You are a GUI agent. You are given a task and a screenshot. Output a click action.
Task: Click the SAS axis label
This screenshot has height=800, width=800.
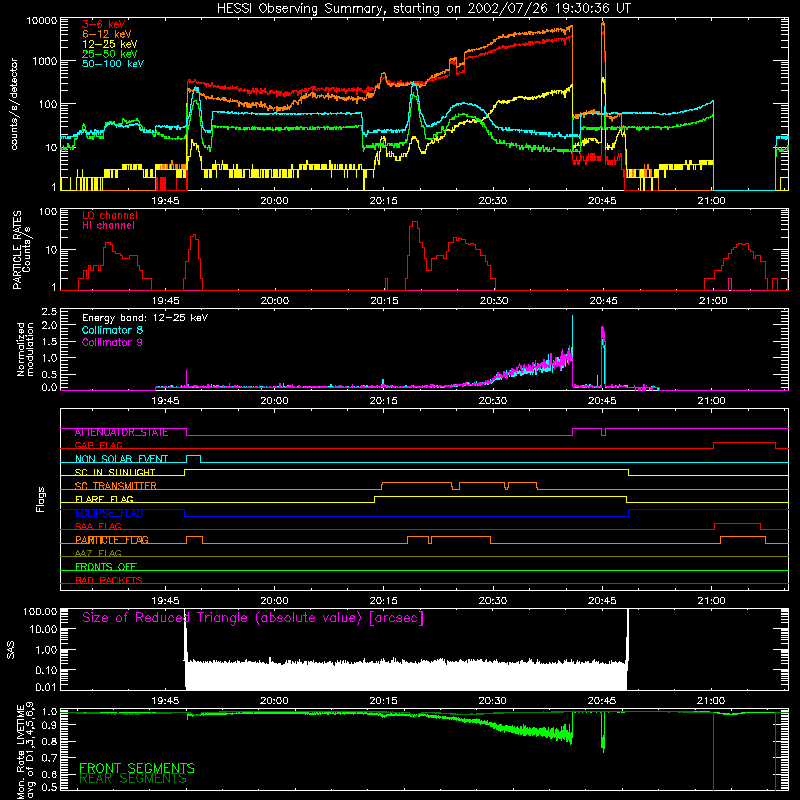pyautogui.click(x=11, y=650)
